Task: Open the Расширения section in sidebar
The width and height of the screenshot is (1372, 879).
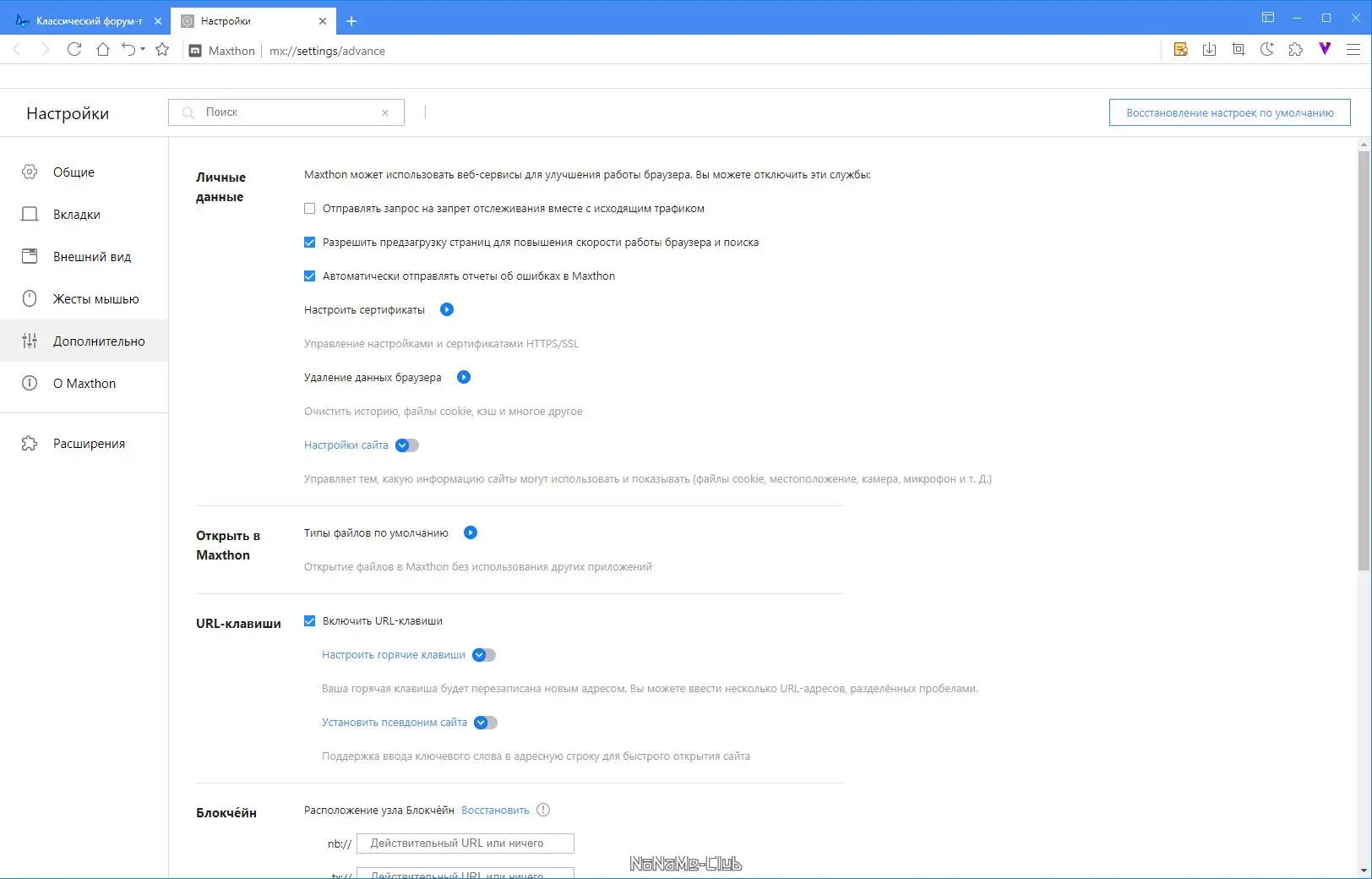Action: (84, 443)
